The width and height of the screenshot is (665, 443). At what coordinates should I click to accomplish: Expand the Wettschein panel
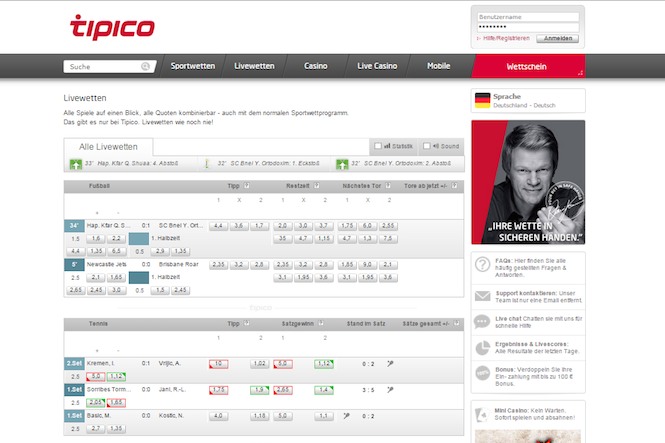pos(527,66)
